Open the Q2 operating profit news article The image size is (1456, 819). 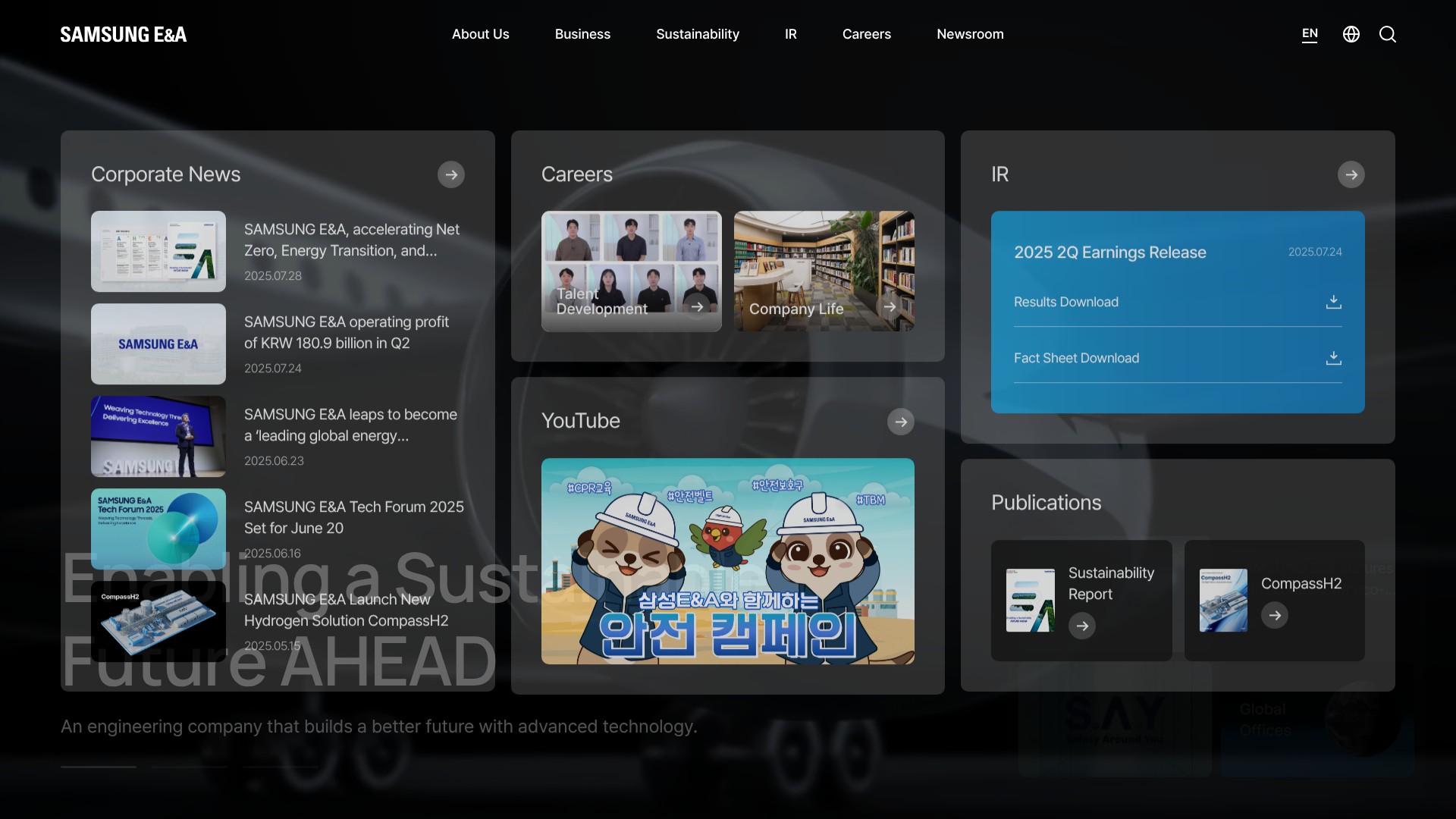click(346, 333)
